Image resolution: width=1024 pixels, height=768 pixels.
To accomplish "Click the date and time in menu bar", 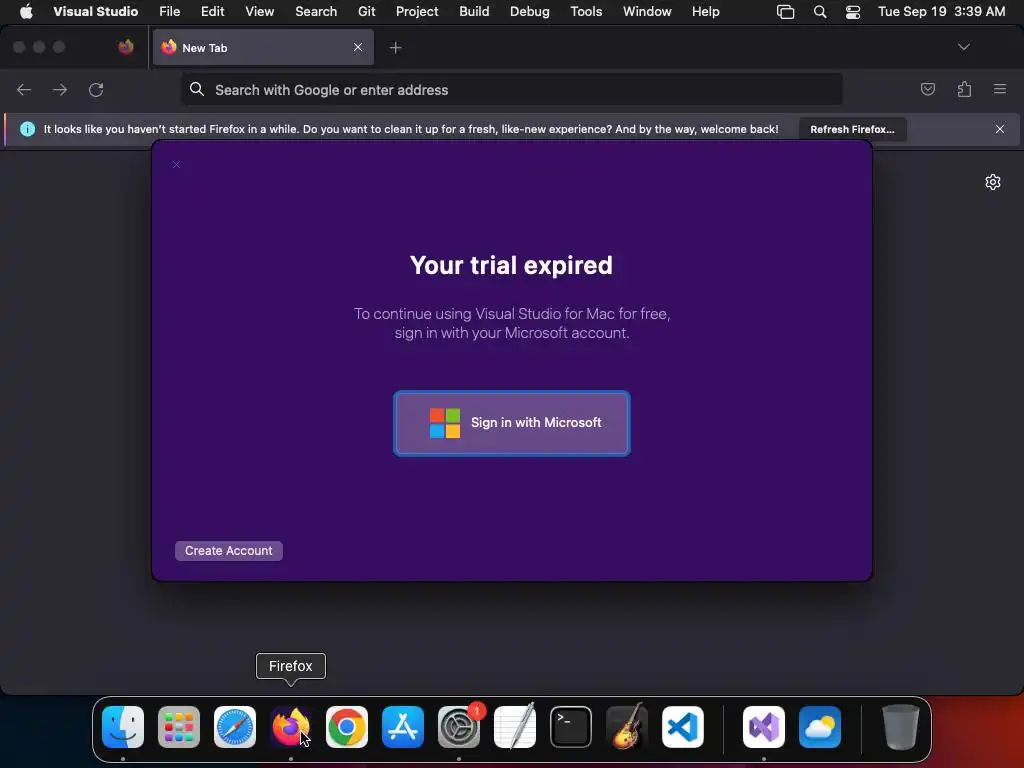I will point(941,11).
